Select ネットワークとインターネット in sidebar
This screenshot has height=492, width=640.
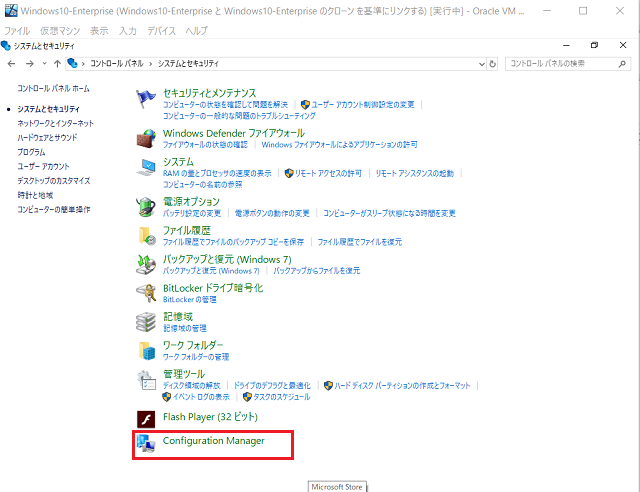pos(56,123)
